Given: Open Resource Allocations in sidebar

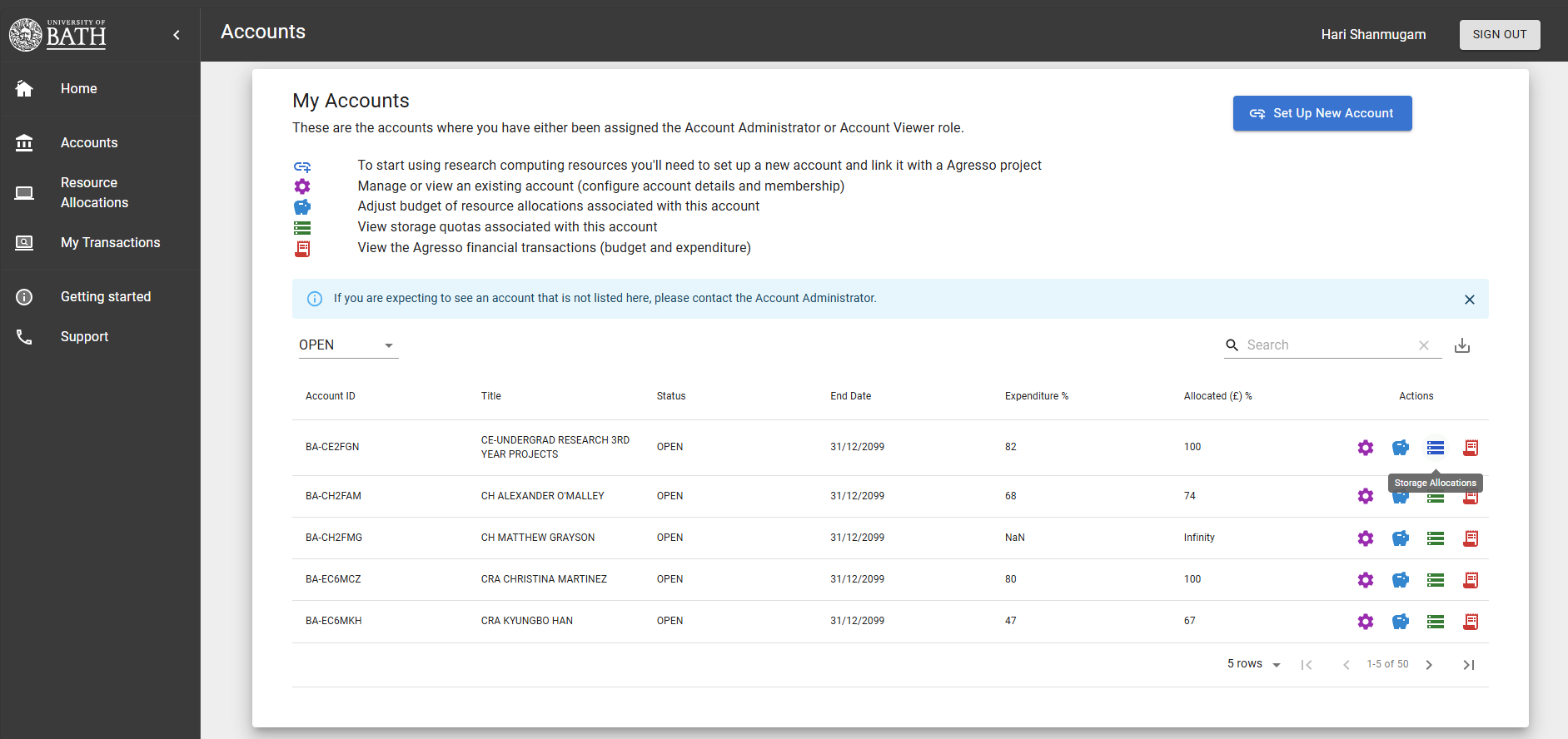Looking at the screenshot, I should click(100, 193).
